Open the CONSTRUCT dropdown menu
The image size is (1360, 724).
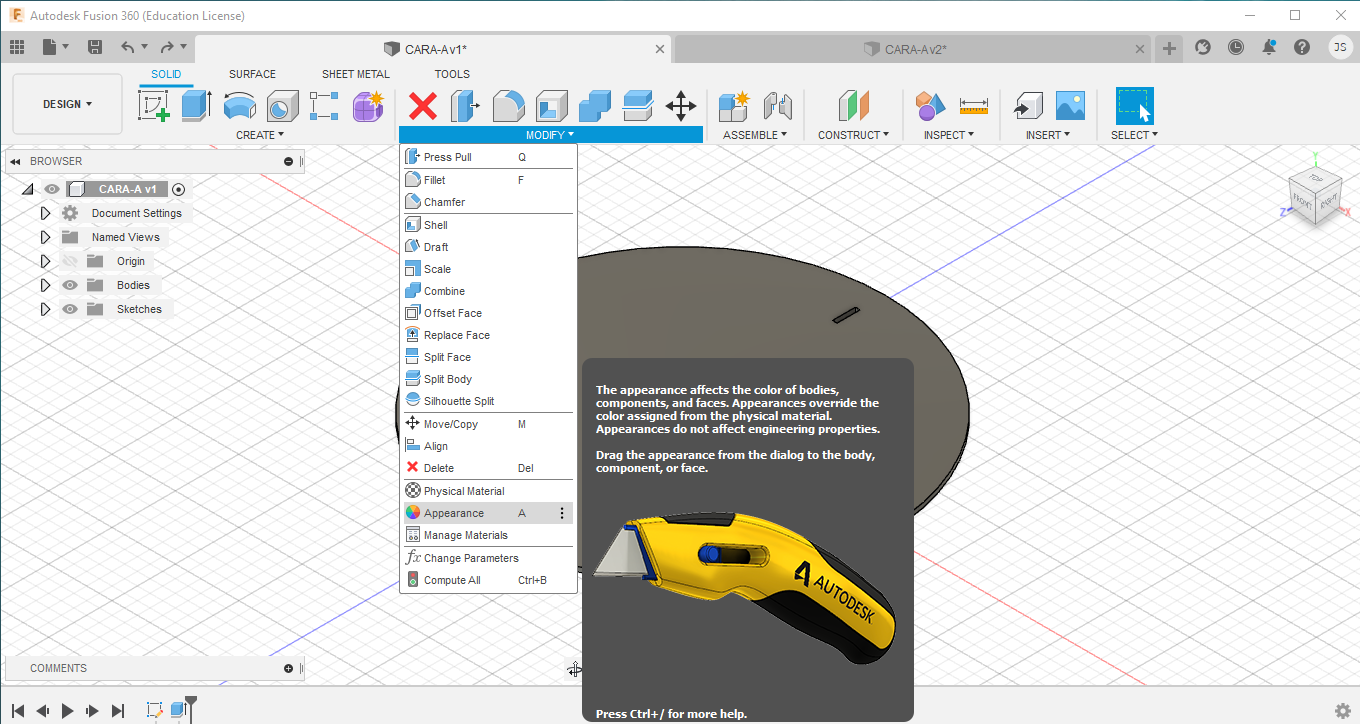853,135
